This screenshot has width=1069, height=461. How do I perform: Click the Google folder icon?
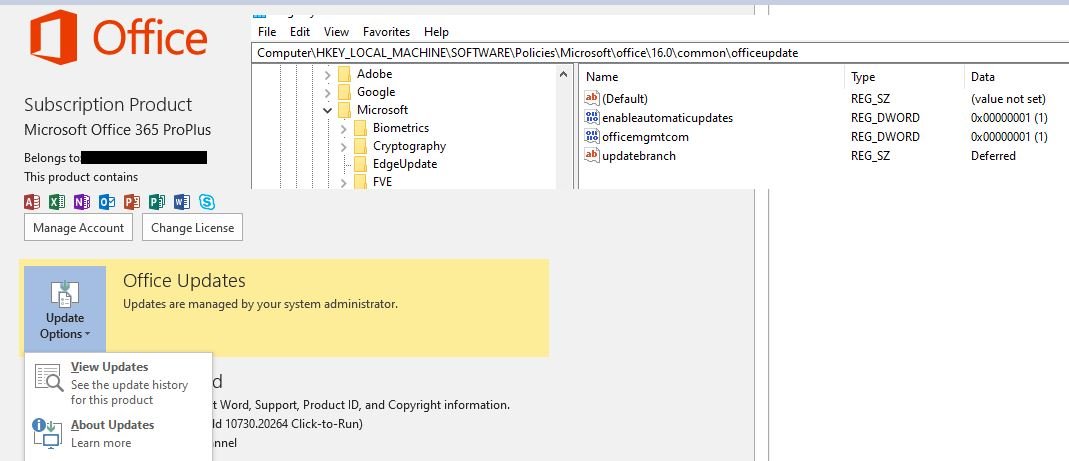(344, 91)
